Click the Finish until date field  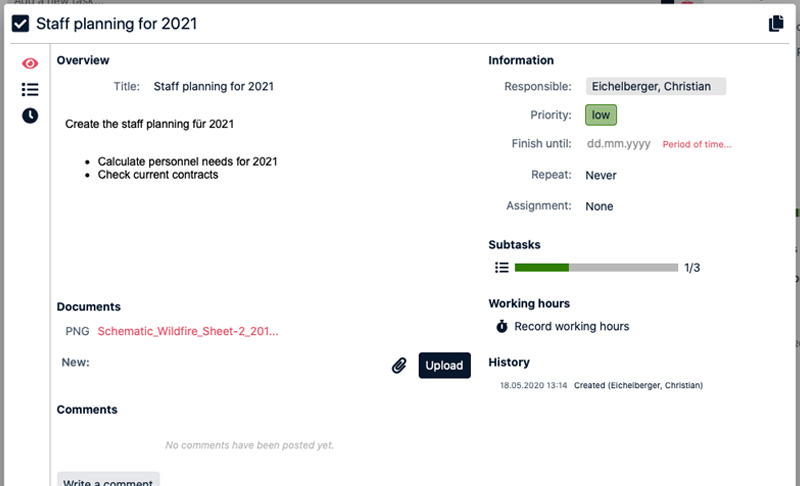619,144
